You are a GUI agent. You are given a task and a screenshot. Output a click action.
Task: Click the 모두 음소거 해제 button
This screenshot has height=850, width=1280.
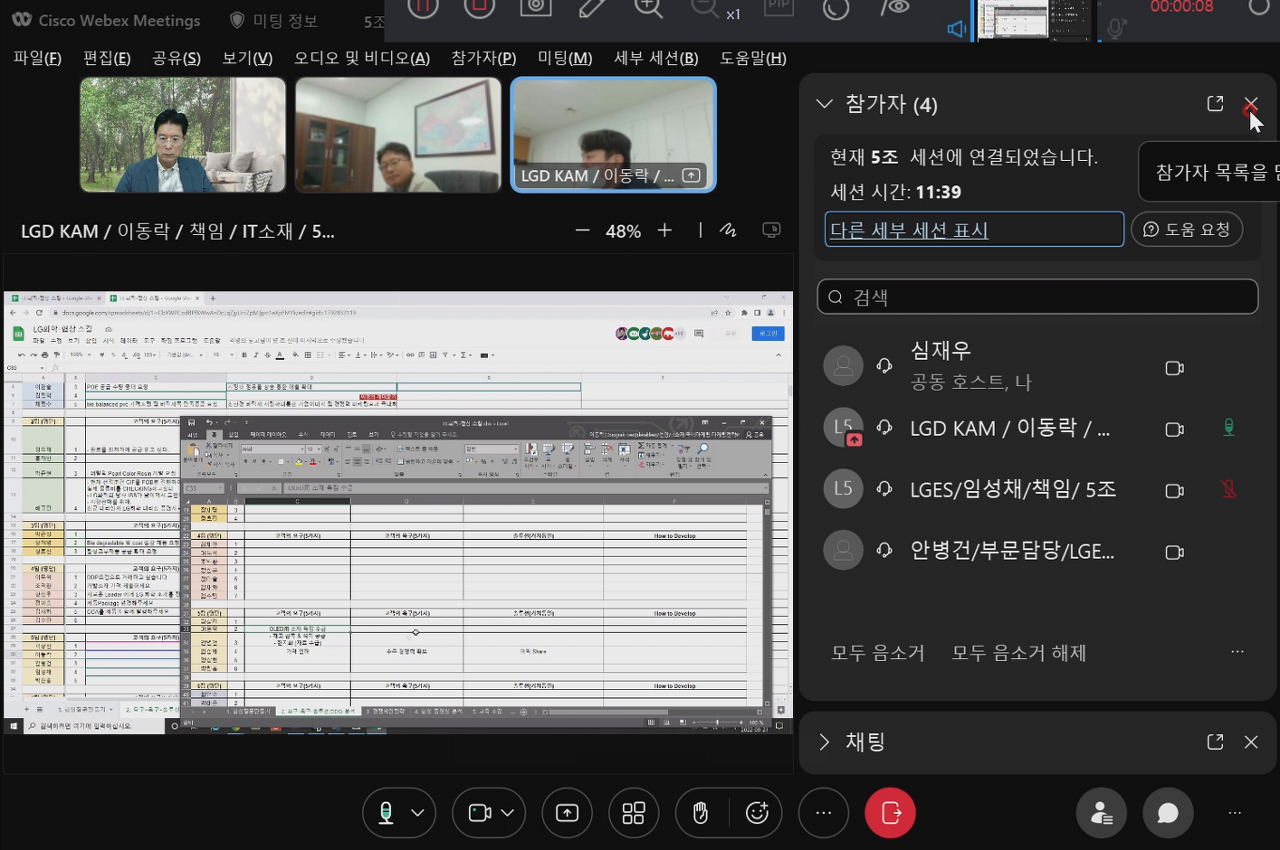click(x=1019, y=652)
